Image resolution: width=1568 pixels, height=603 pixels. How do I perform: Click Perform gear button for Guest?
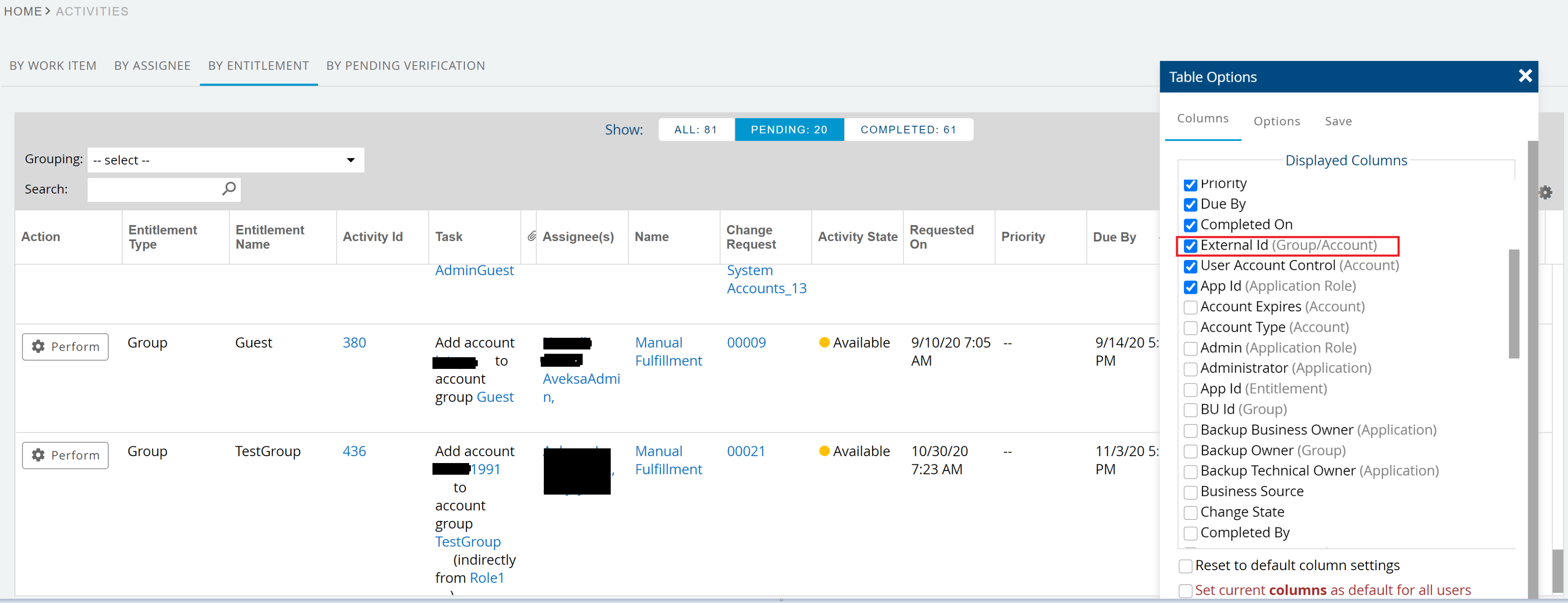66,346
